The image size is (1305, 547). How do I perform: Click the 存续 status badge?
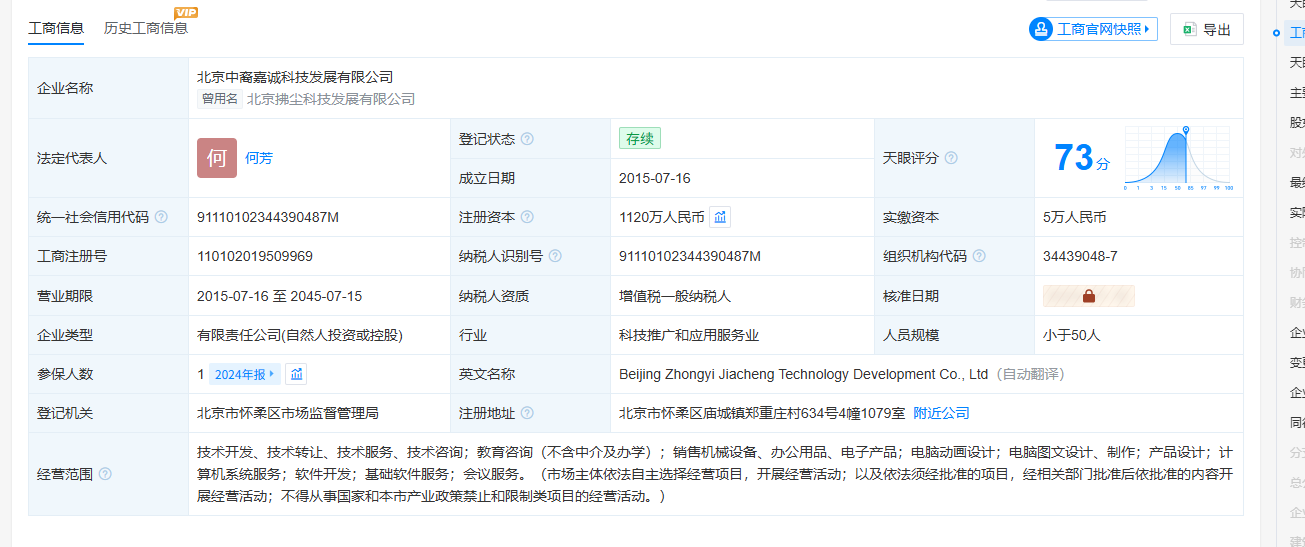(x=640, y=139)
